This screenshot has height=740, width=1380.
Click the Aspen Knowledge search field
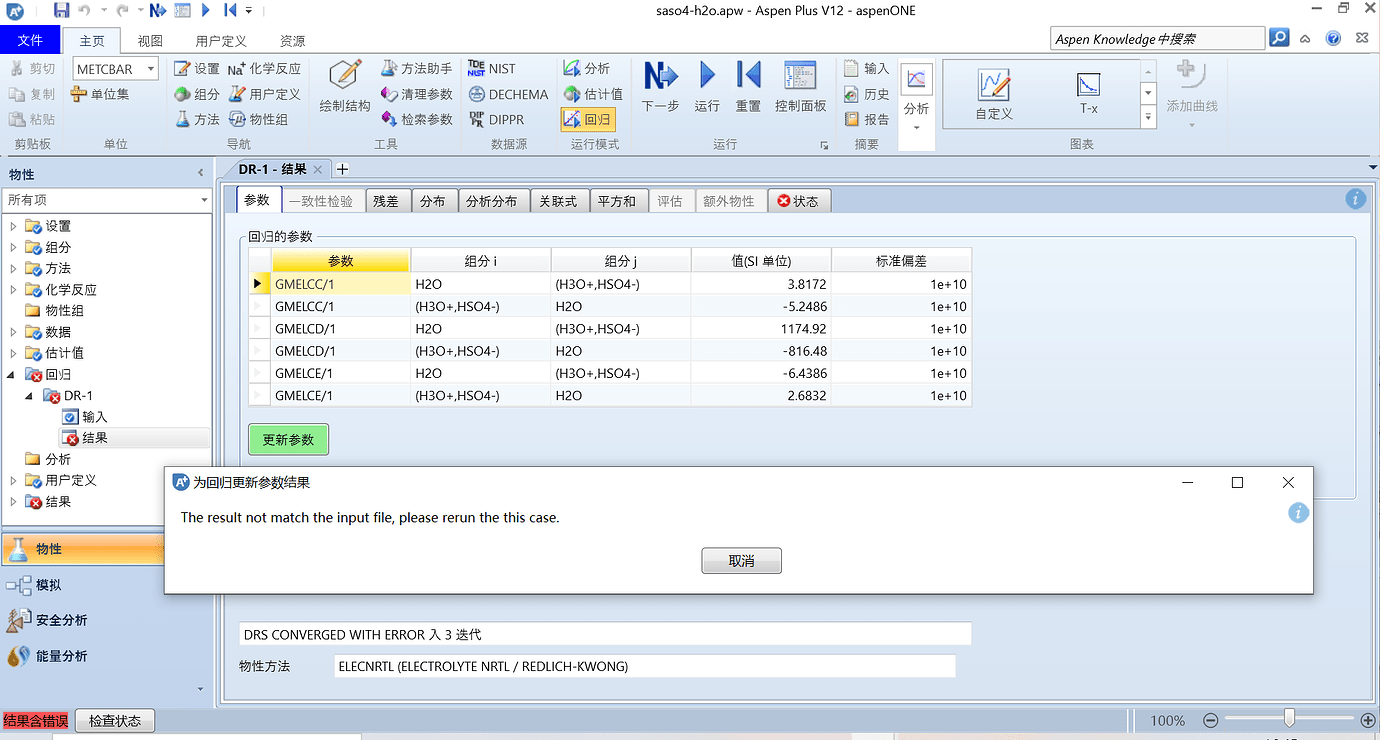[x=1156, y=39]
